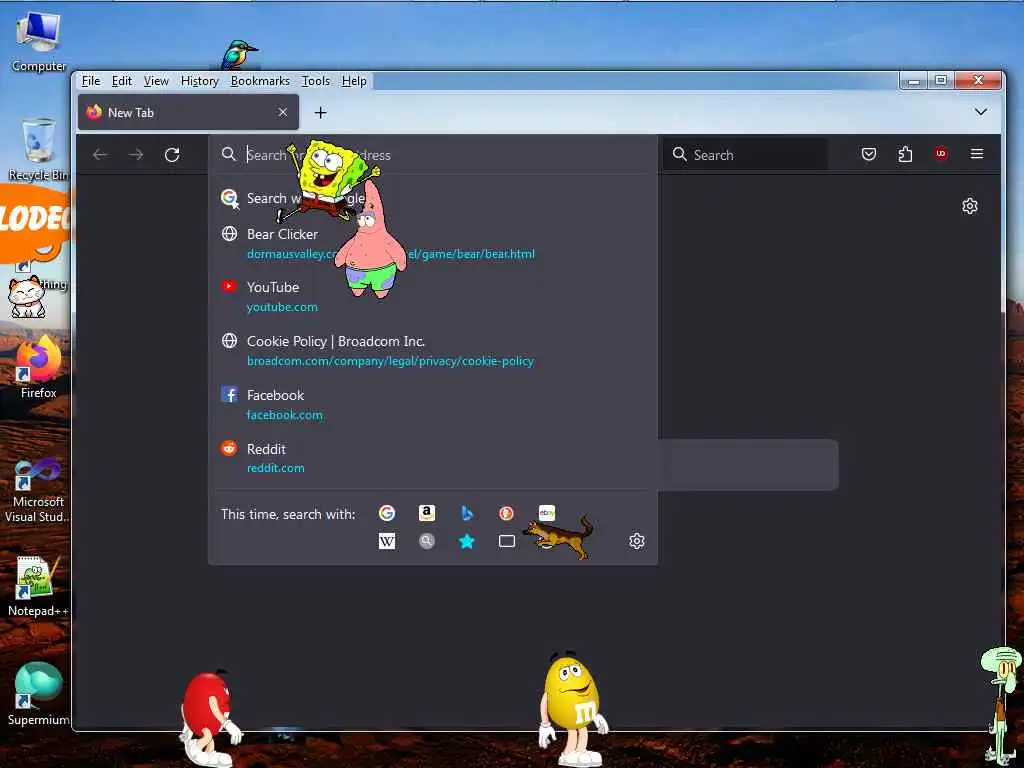Search this time with Amazon icon
Image resolution: width=1024 pixels, height=768 pixels.
[426, 513]
